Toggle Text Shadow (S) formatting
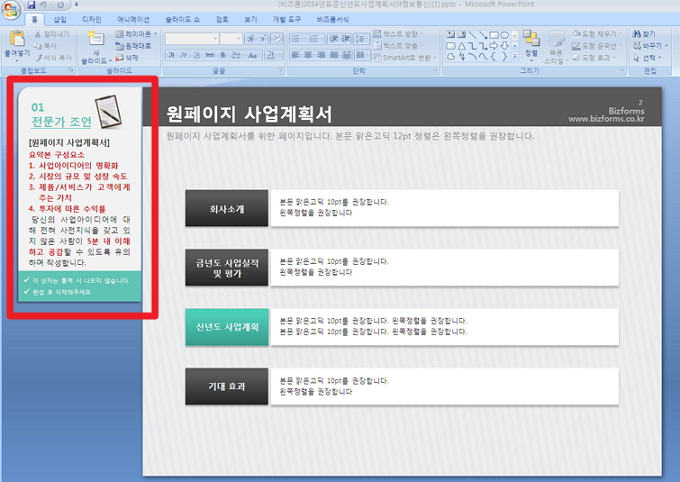This screenshot has width=680, height=482. tap(222, 55)
